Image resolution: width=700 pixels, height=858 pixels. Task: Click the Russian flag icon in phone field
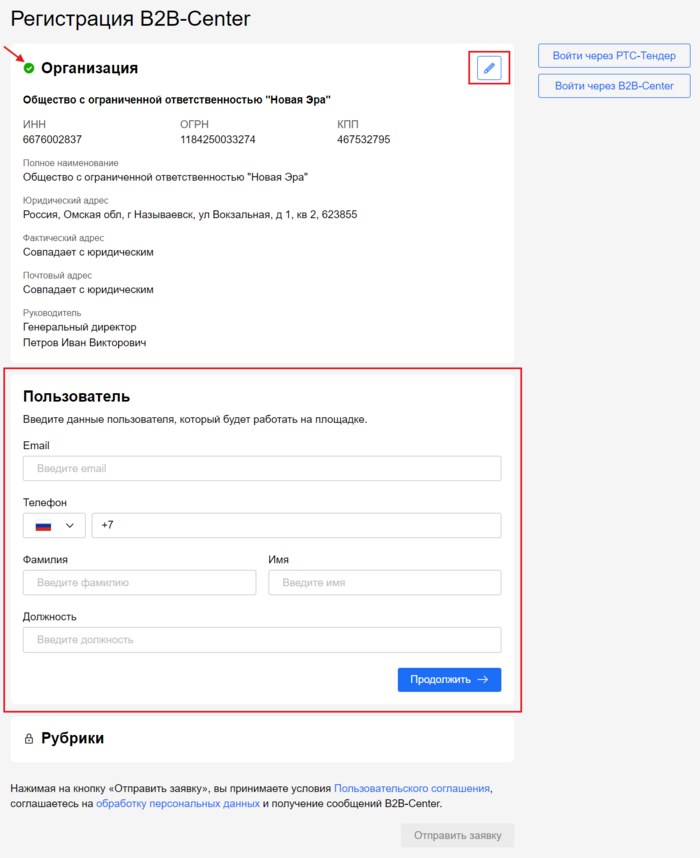click(x=43, y=526)
